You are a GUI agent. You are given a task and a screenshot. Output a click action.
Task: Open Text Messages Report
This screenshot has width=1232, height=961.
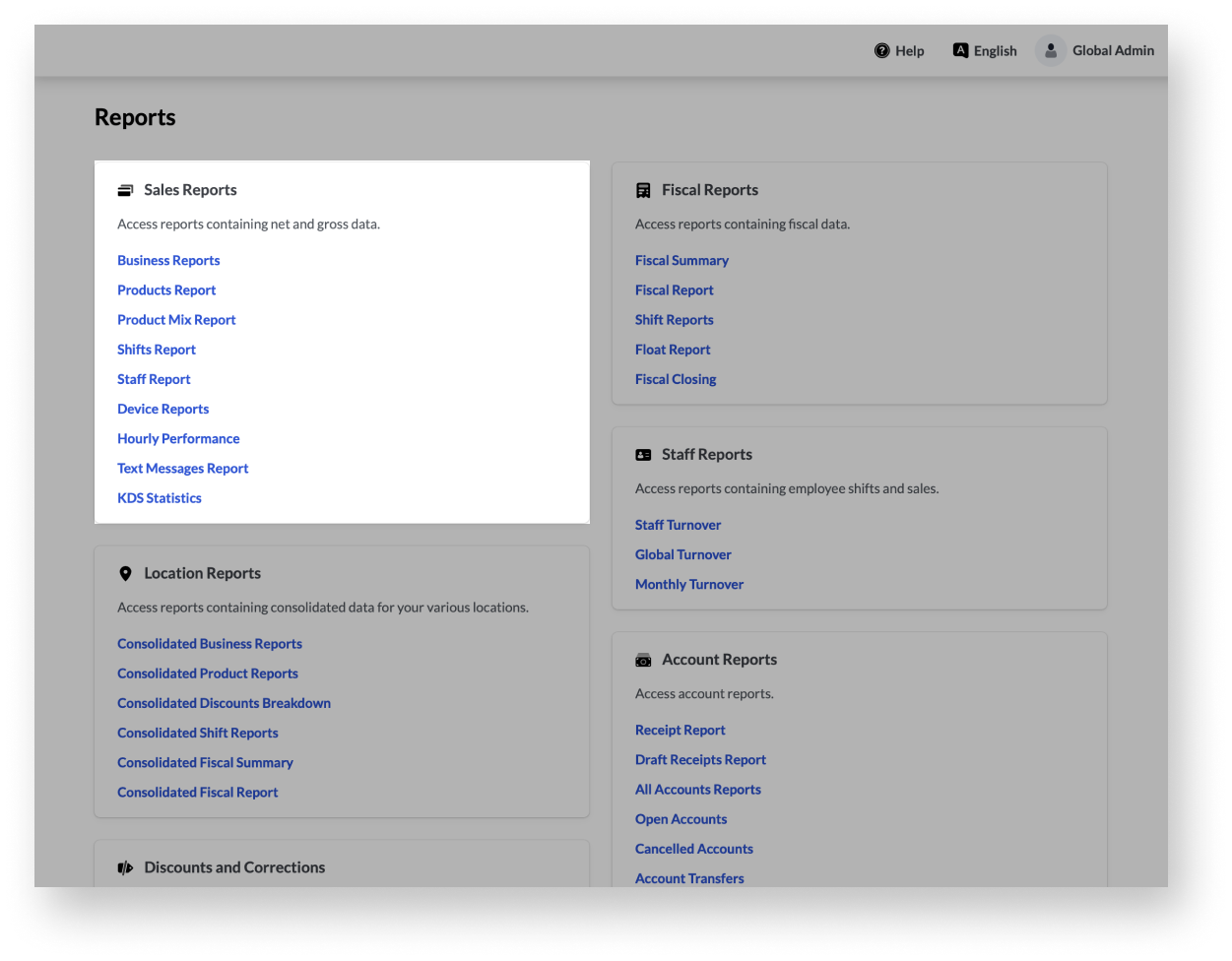click(182, 469)
